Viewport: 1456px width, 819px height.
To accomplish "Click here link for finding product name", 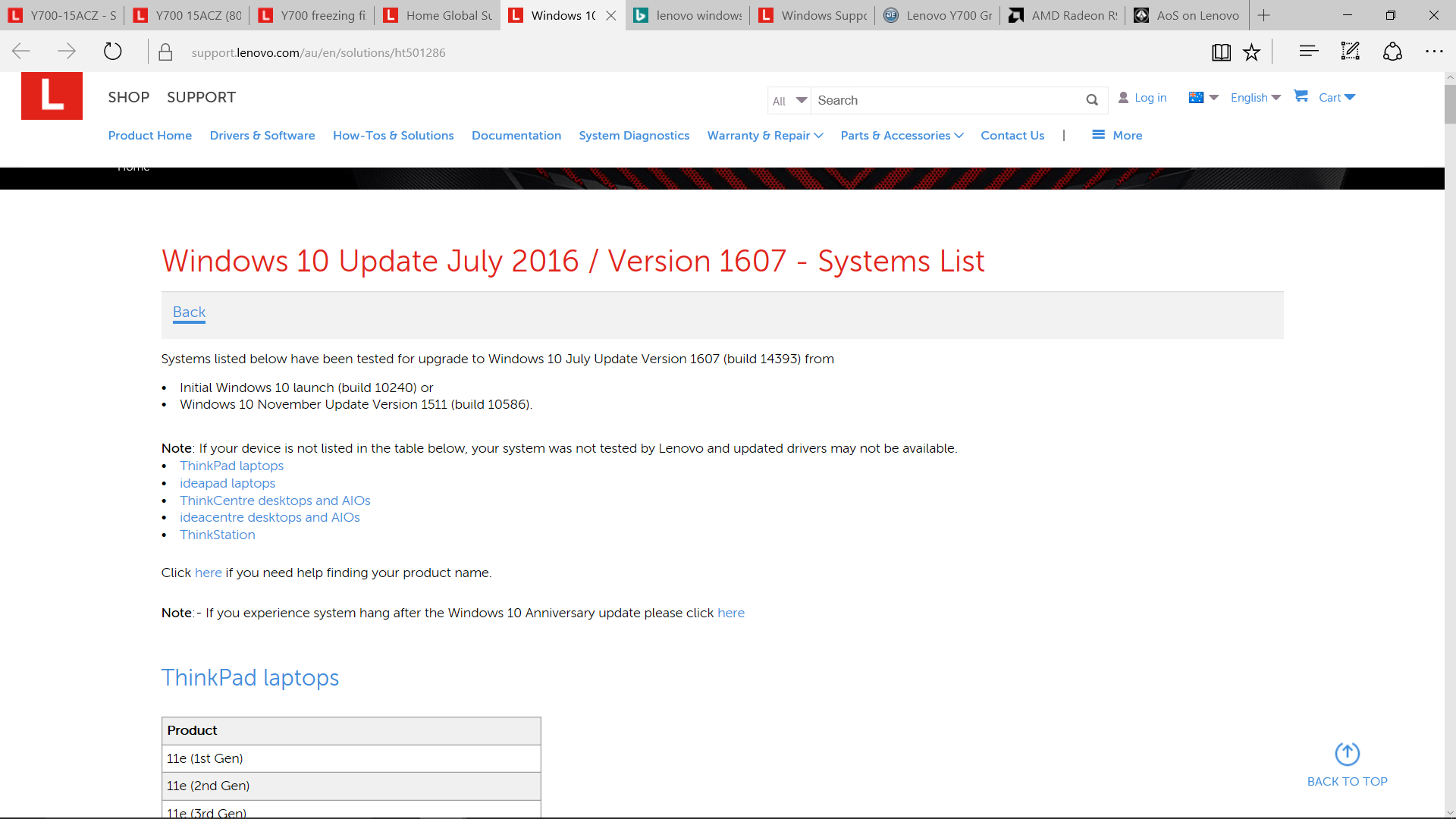I will [x=209, y=573].
